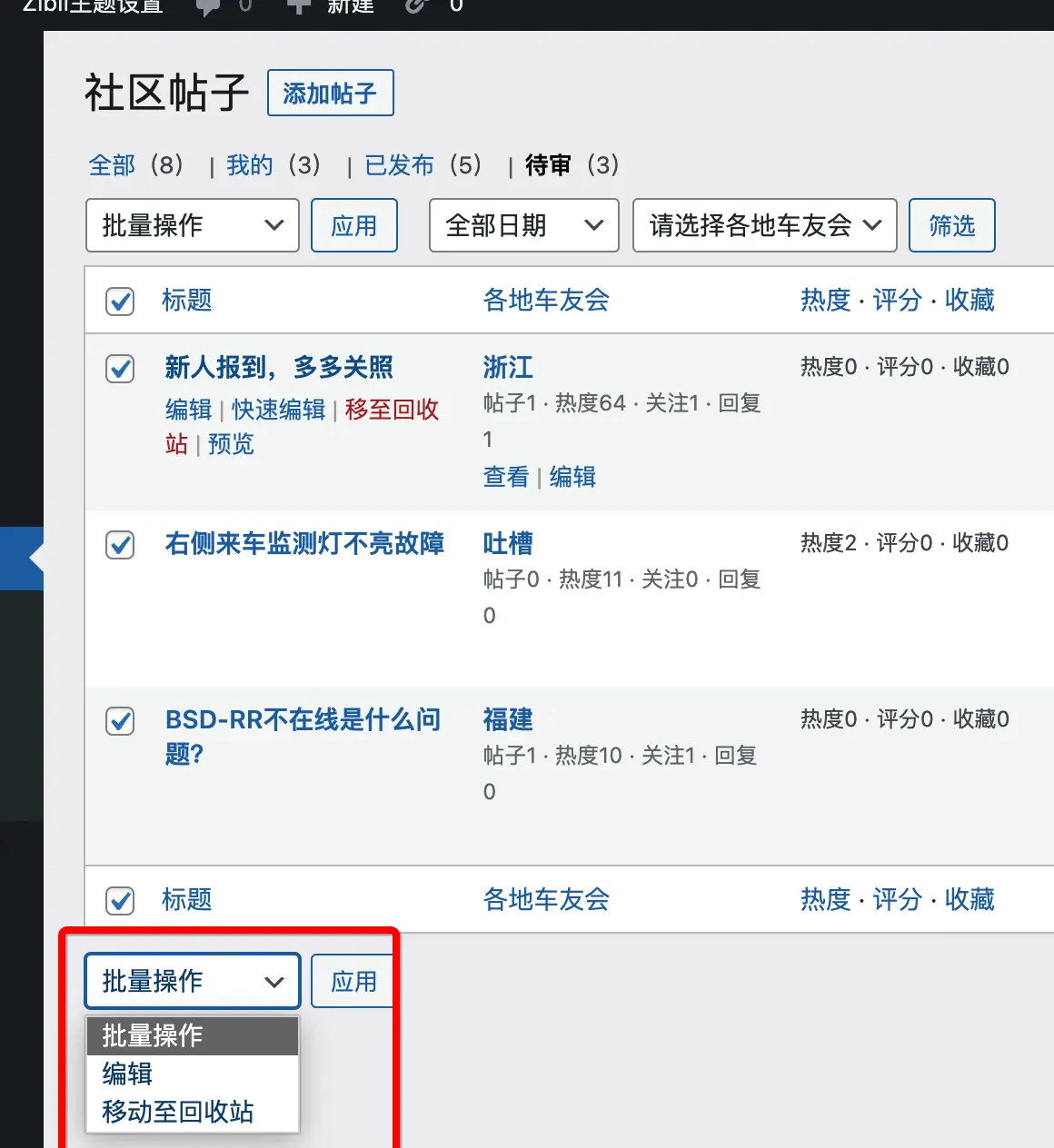Open the 福建 car club link

tap(508, 719)
